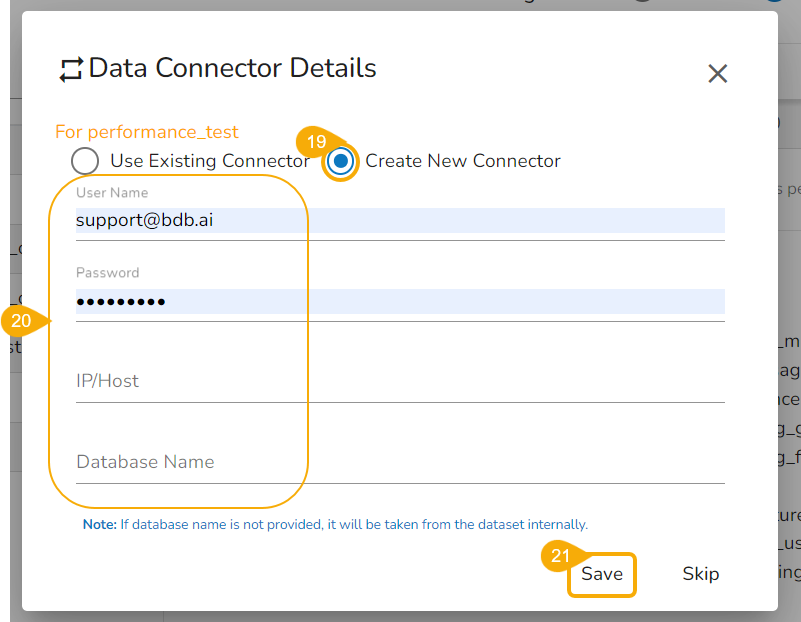Viewport: 801px width, 622px height.
Task: Click the small User Name label
Action: coord(112,192)
